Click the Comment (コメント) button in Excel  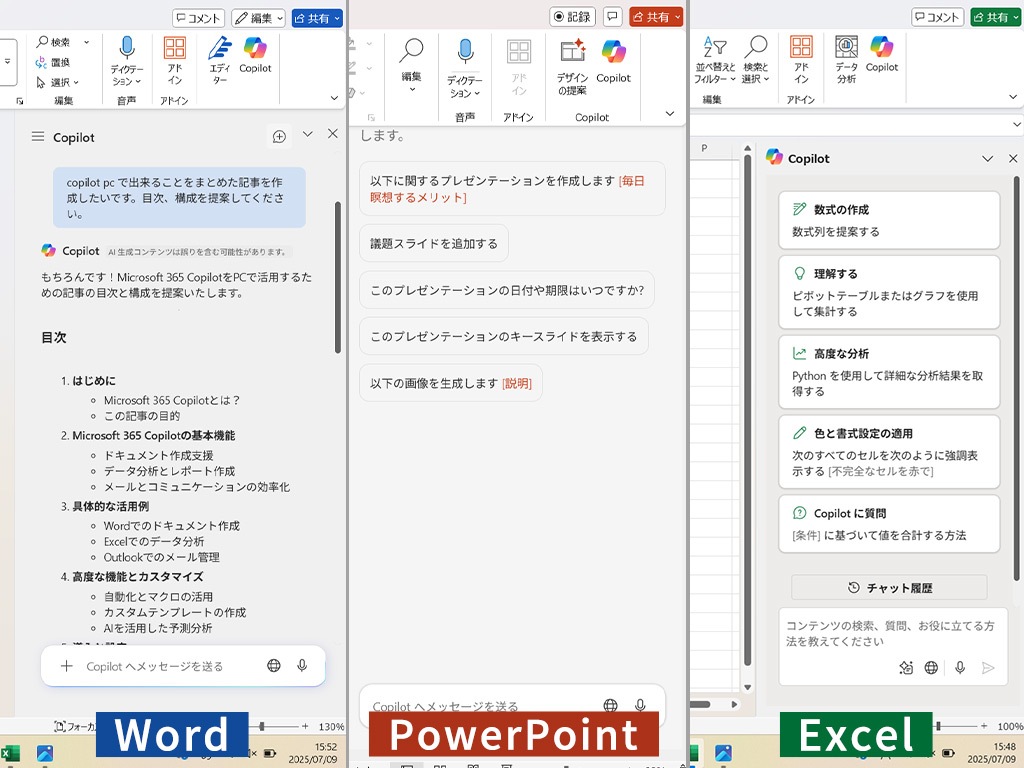click(x=938, y=17)
